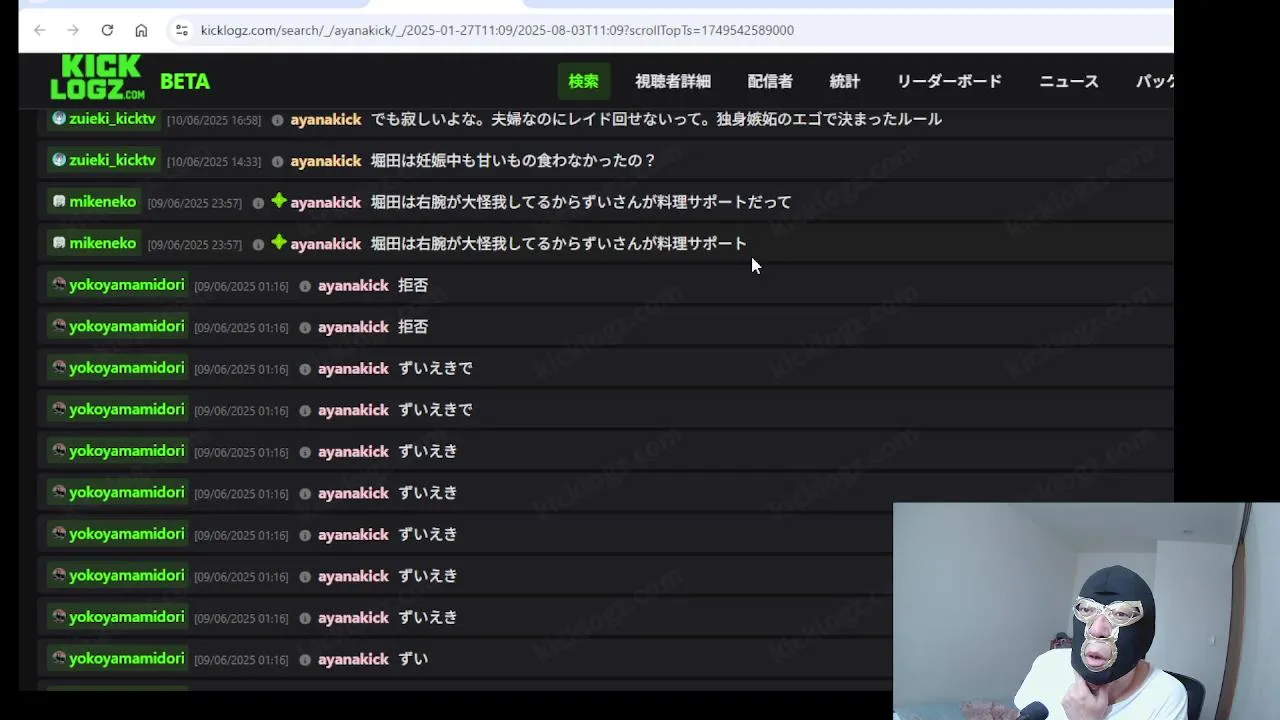1280x720 pixels.
Task: Open ayanakick user in the 16:58 row
Action: (x=326, y=119)
